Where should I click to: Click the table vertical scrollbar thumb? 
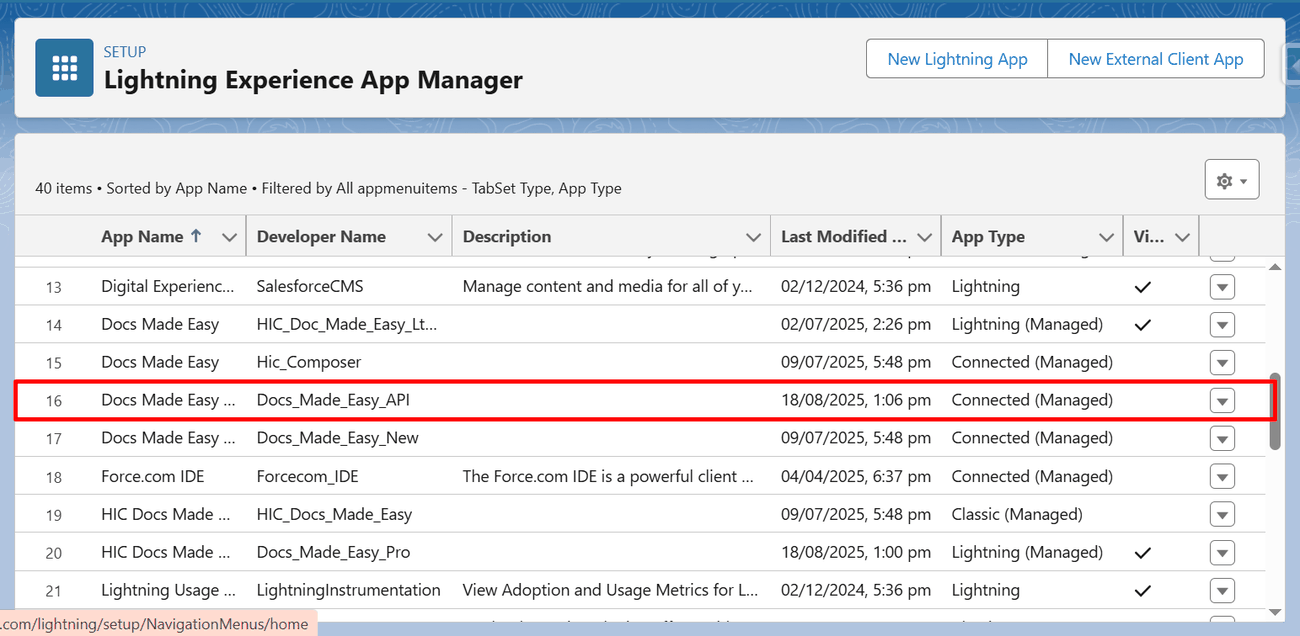1275,411
